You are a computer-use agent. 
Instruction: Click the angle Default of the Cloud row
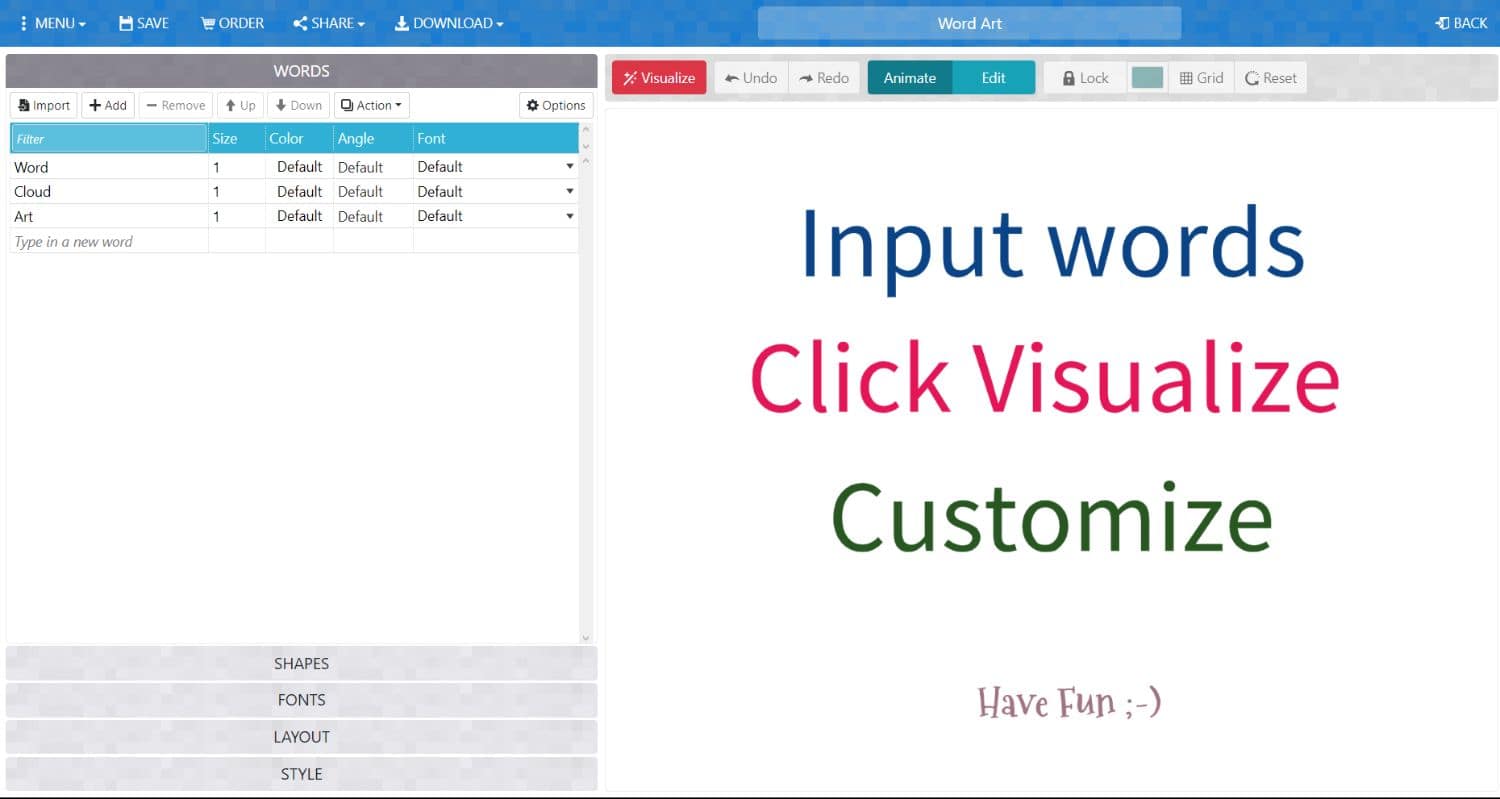coord(373,191)
